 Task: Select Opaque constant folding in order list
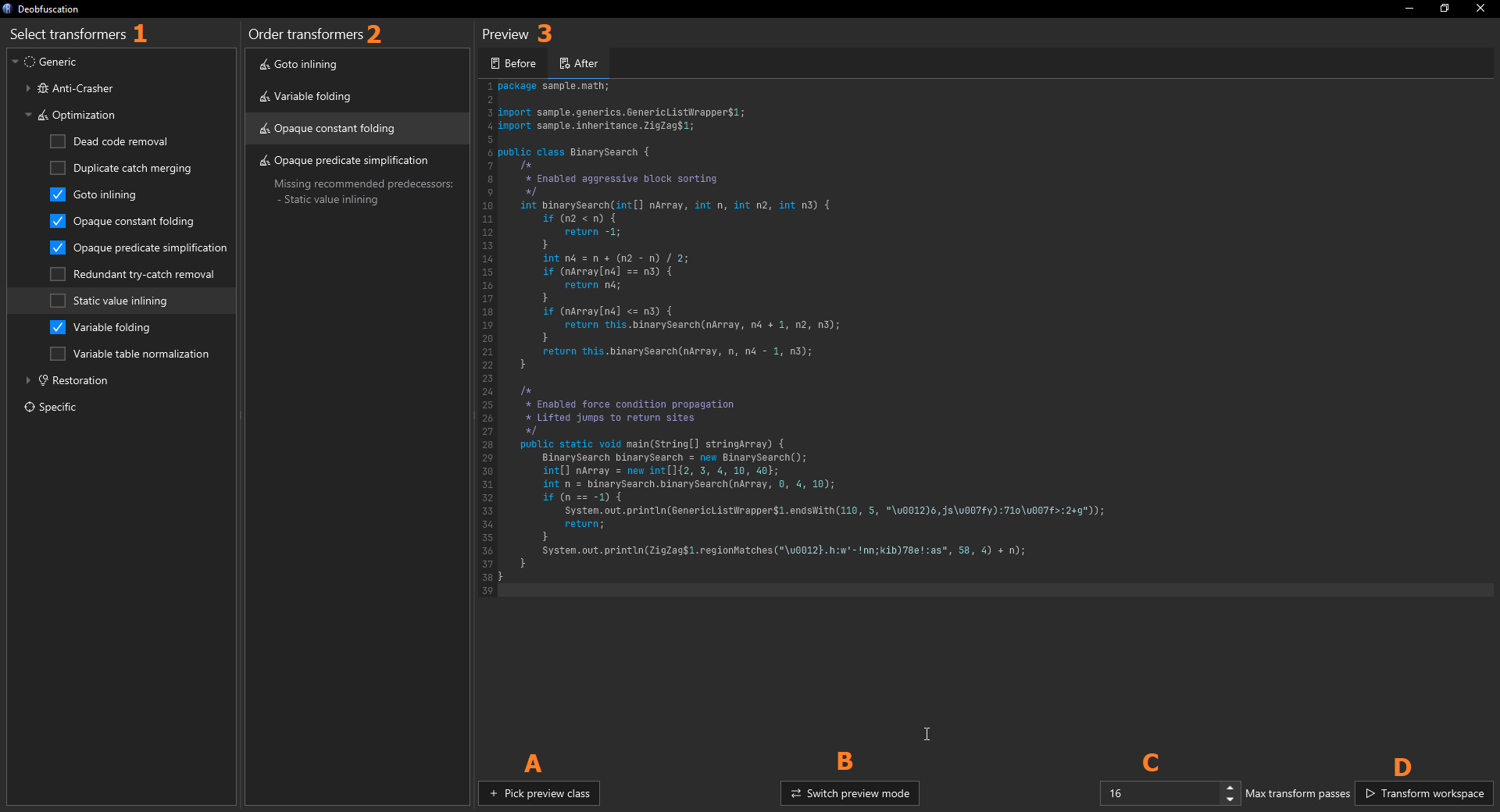(x=357, y=128)
